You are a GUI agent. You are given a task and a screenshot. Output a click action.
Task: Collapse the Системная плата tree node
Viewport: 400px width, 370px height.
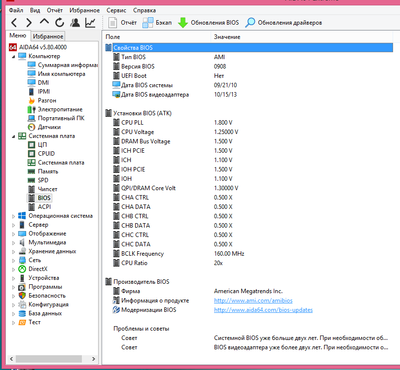click(x=13, y=136)
